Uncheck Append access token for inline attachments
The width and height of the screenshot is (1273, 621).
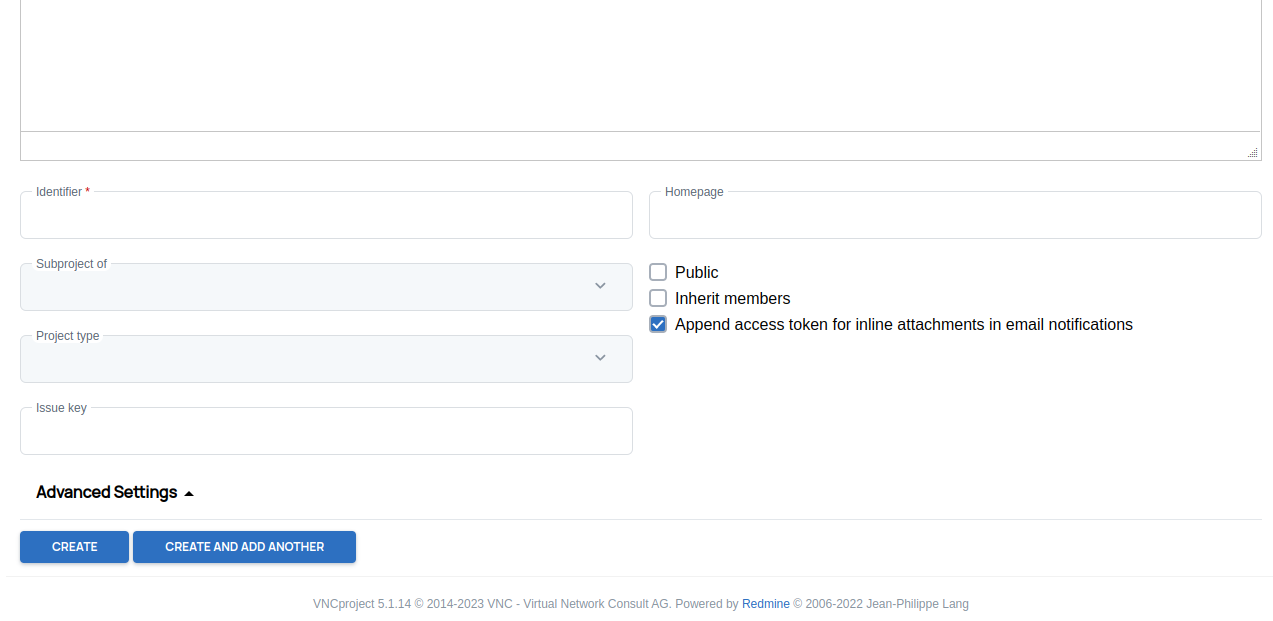tap(658, 324)
